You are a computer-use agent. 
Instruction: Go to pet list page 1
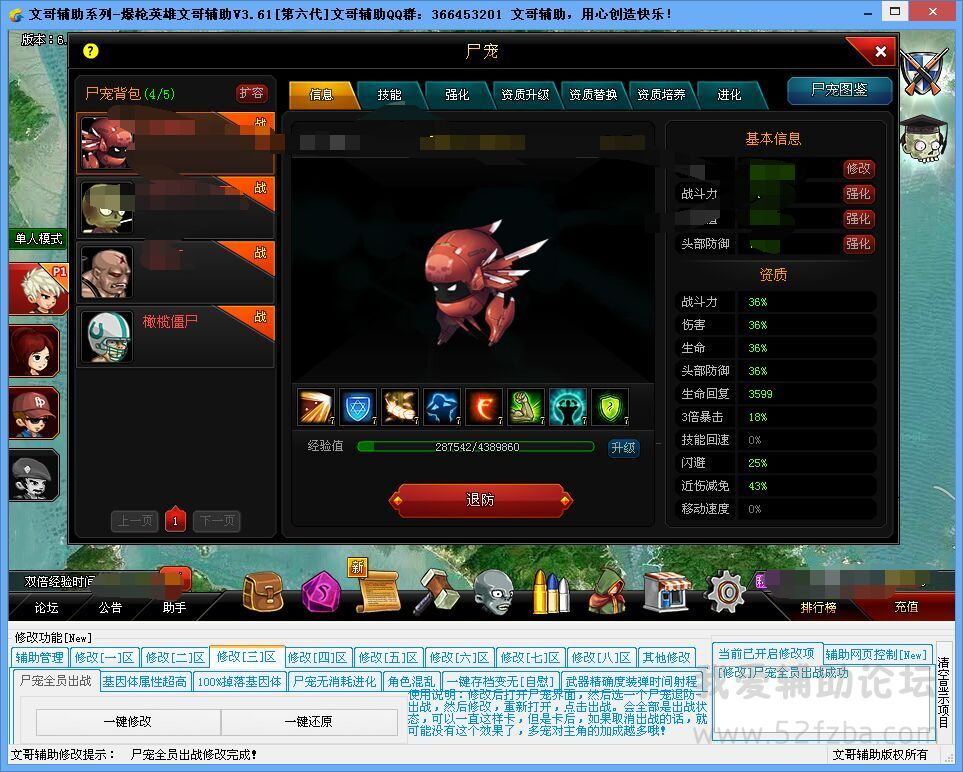tap(175, 521)
